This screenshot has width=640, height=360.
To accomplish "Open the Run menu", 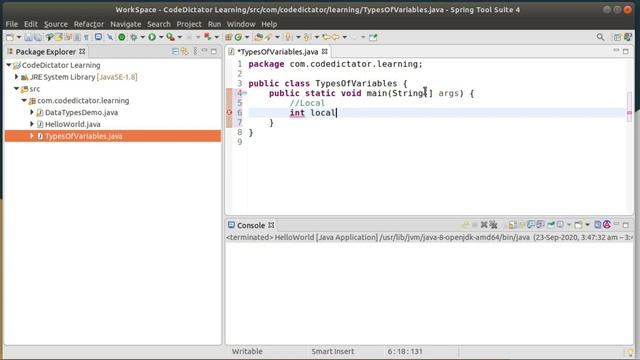I will coord(214,24).
